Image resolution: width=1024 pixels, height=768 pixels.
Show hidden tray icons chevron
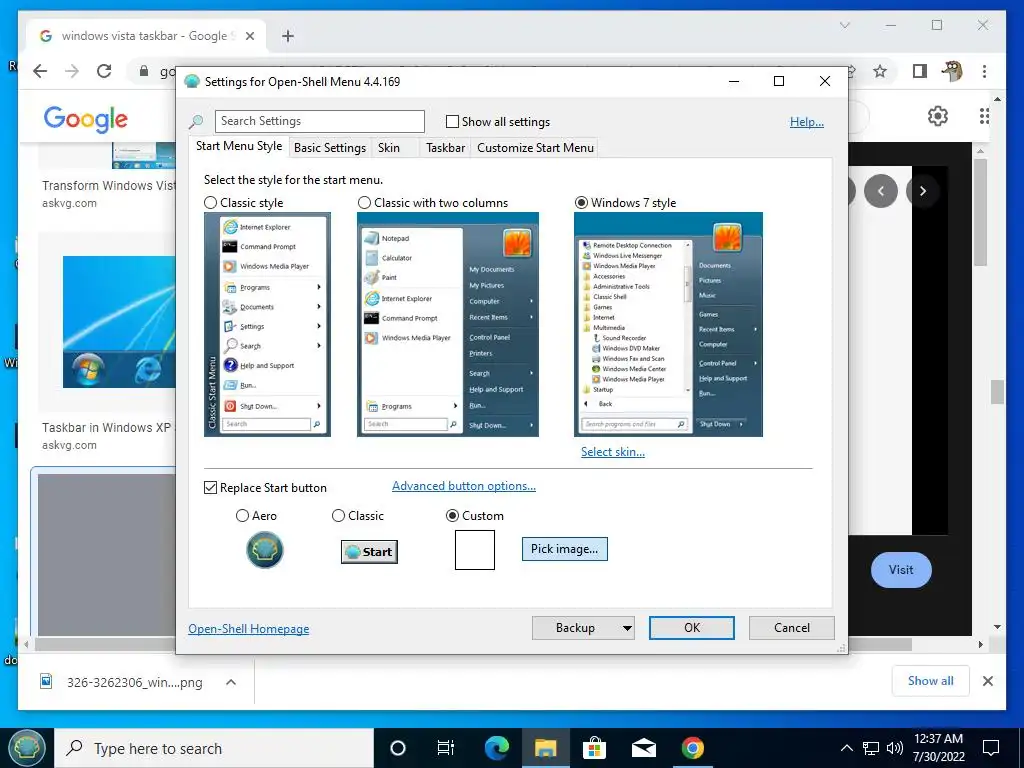(x=846, y=748)
